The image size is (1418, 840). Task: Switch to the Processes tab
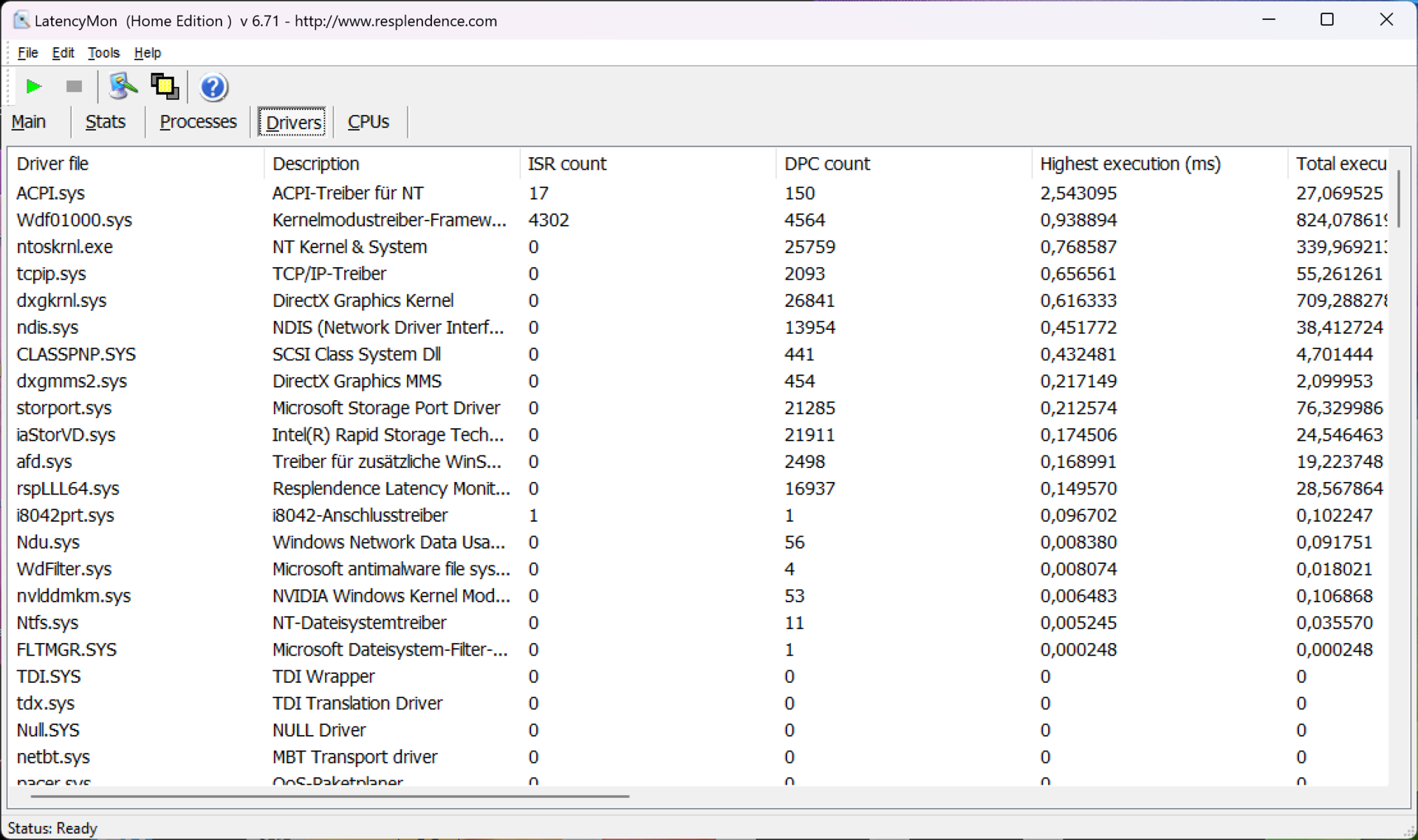coord(198,122)
